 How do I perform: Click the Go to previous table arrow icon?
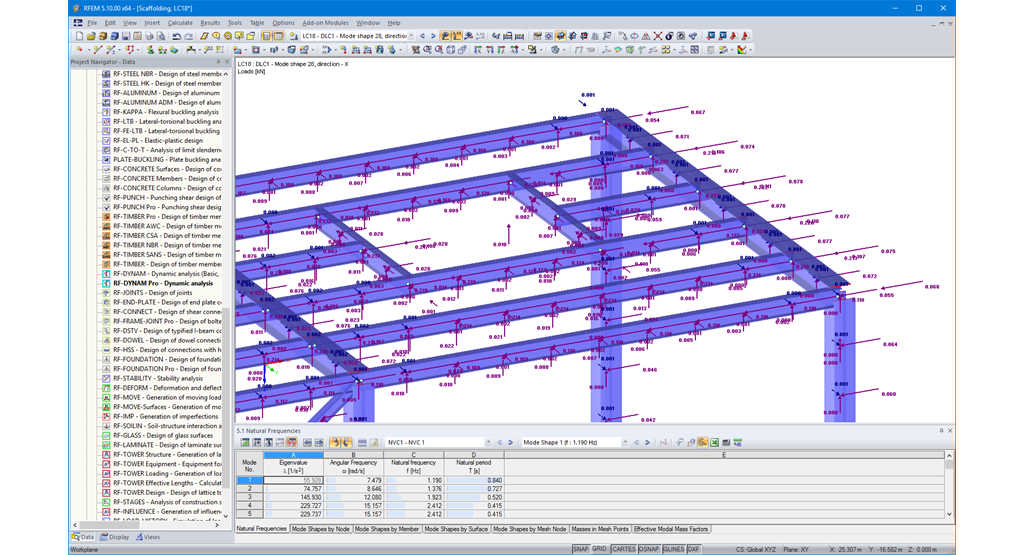(307, 443)
